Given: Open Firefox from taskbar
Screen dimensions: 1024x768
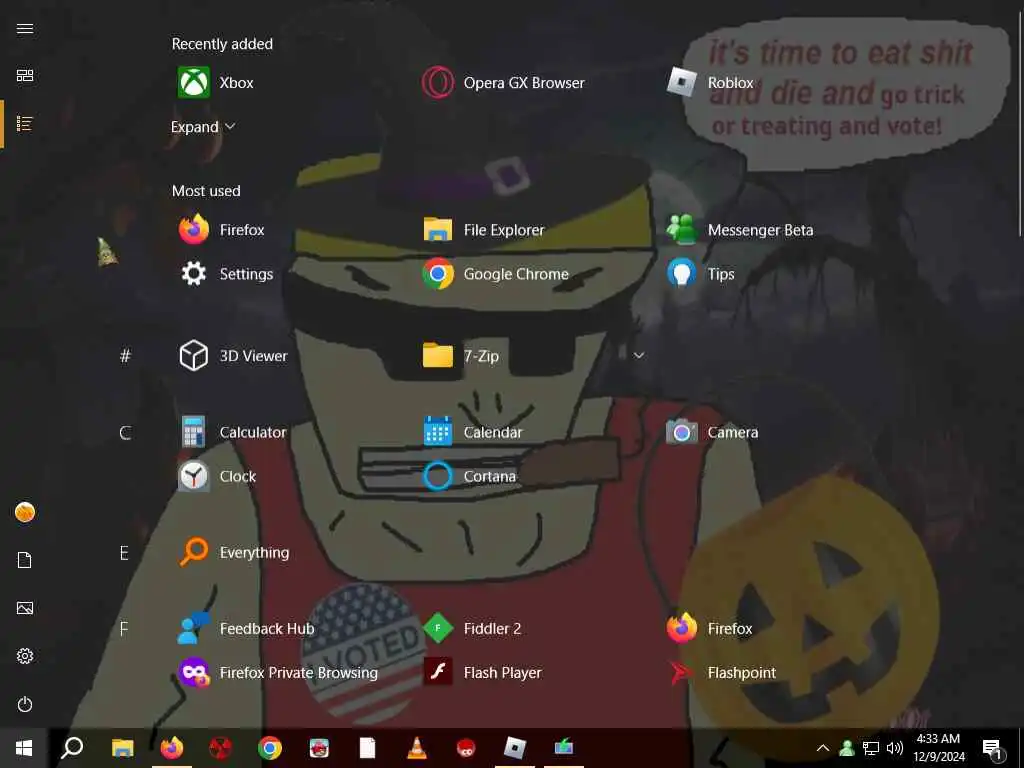Looking at the screenshot, I should [x=172, y=748].
